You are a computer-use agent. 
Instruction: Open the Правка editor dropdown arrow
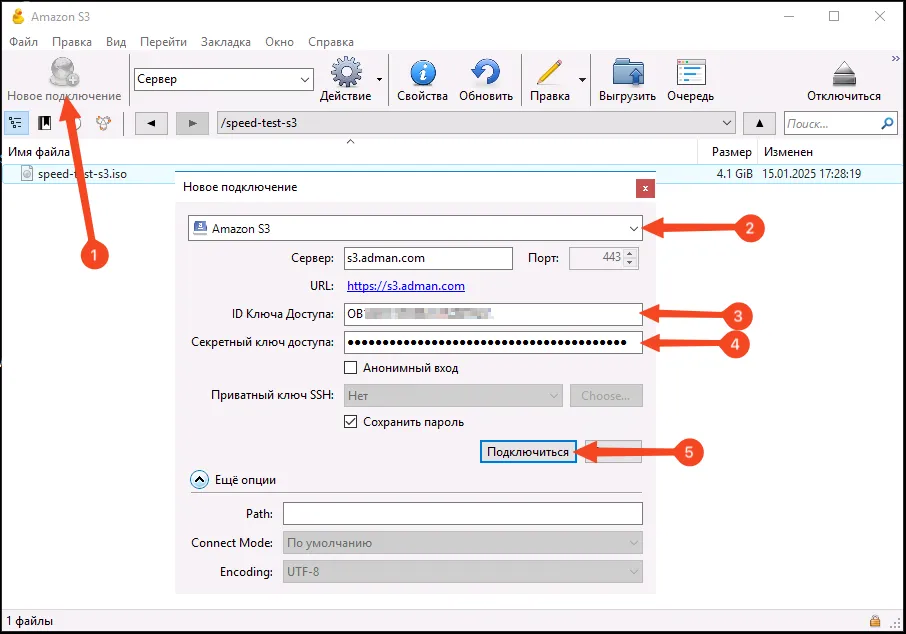click(582, 80)
